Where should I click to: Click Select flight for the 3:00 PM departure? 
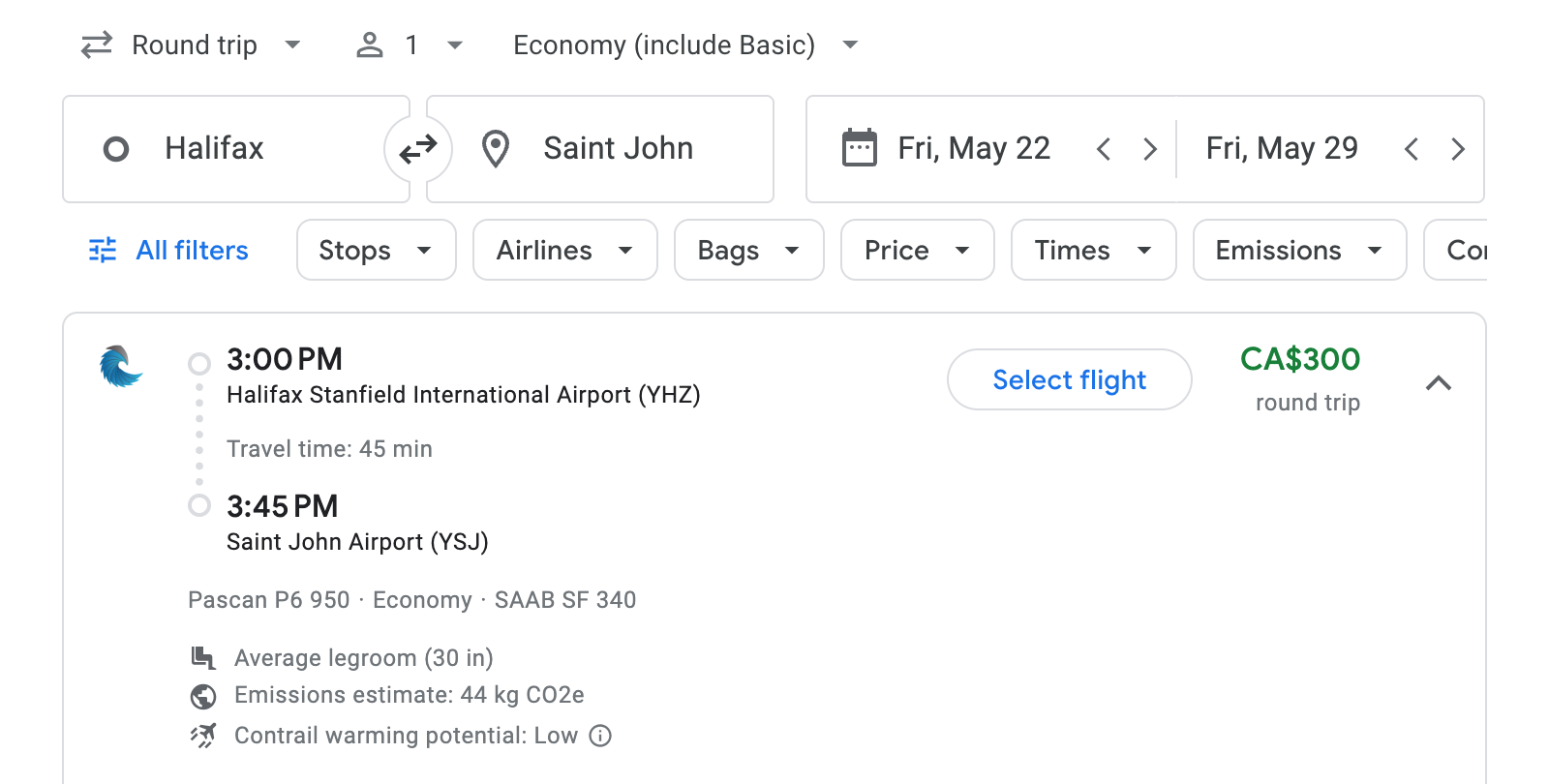click(1069, 379)
